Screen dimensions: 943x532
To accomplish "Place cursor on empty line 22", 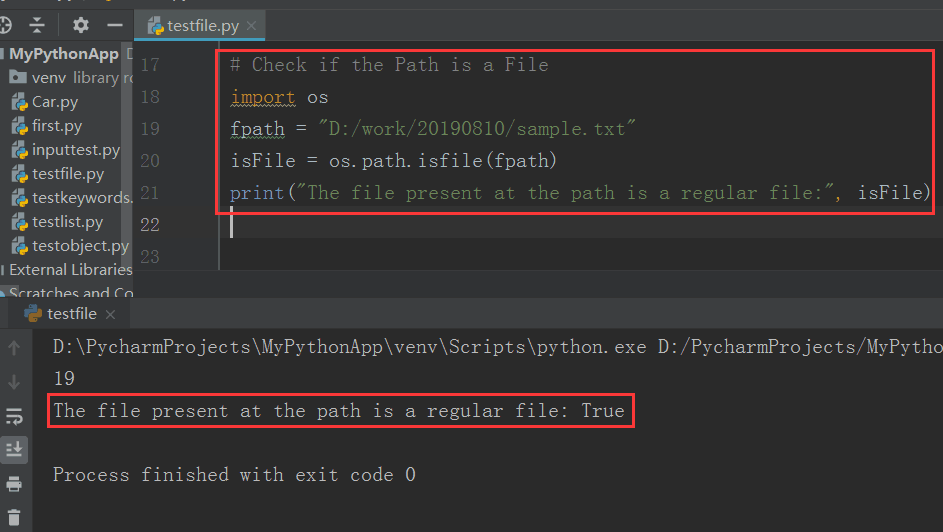I will pos(583,225).
